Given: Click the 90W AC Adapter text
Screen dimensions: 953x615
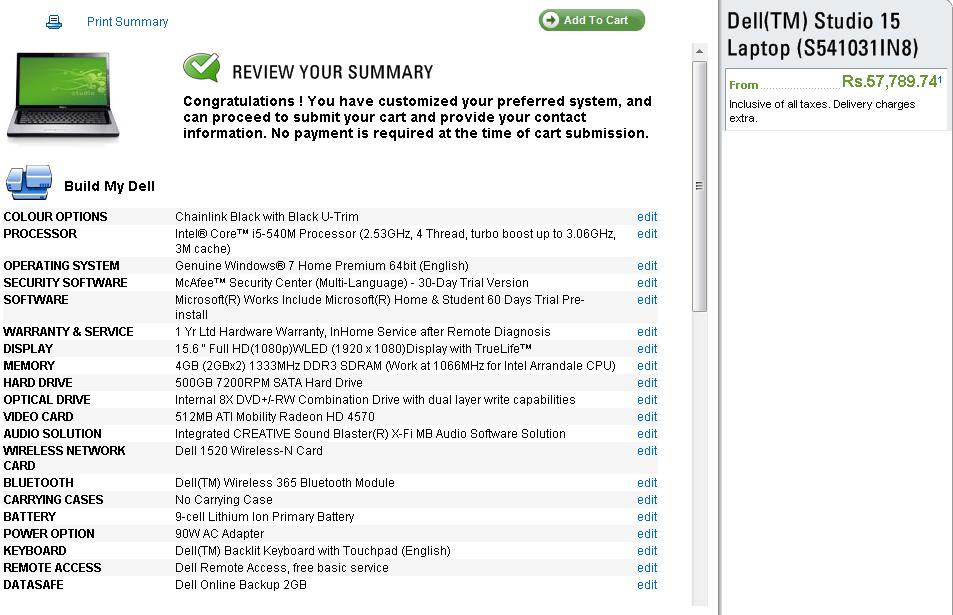Looking at the screenshot, I should [x=219, y=534].
